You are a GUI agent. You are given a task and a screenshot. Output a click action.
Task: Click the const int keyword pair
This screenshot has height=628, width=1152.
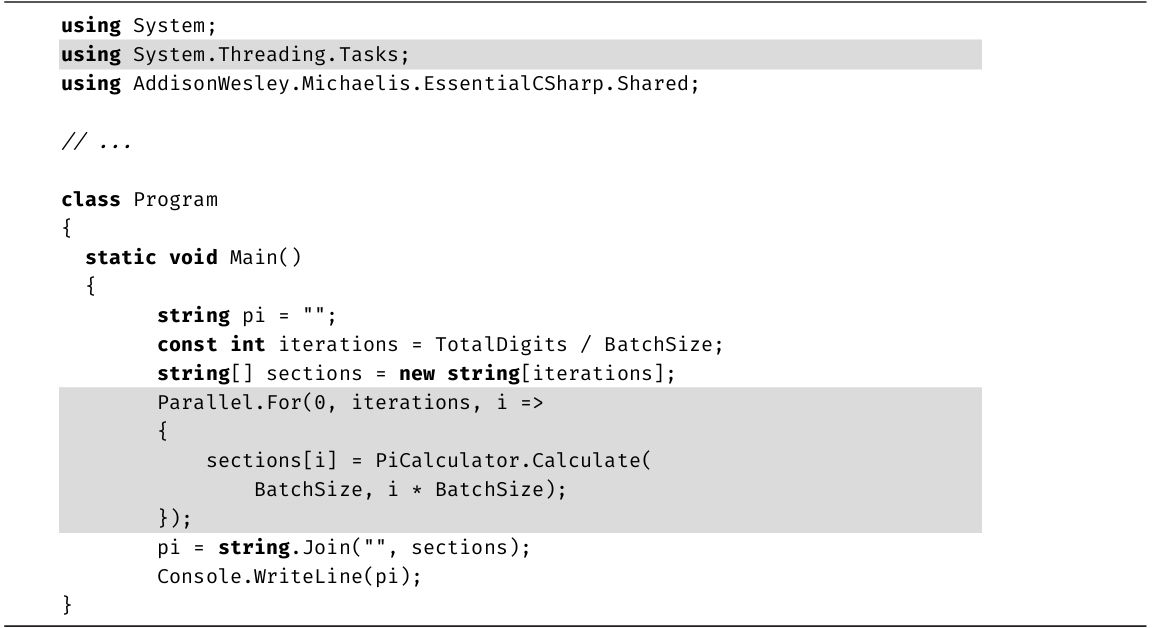click(x=211, y=344)
